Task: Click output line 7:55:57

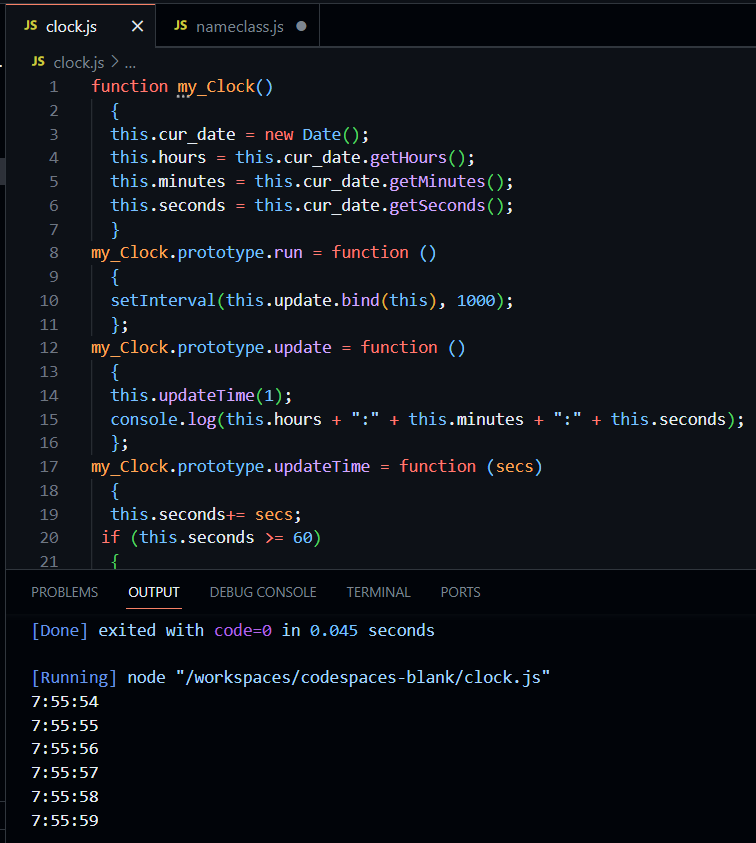Action: (65, 773)
